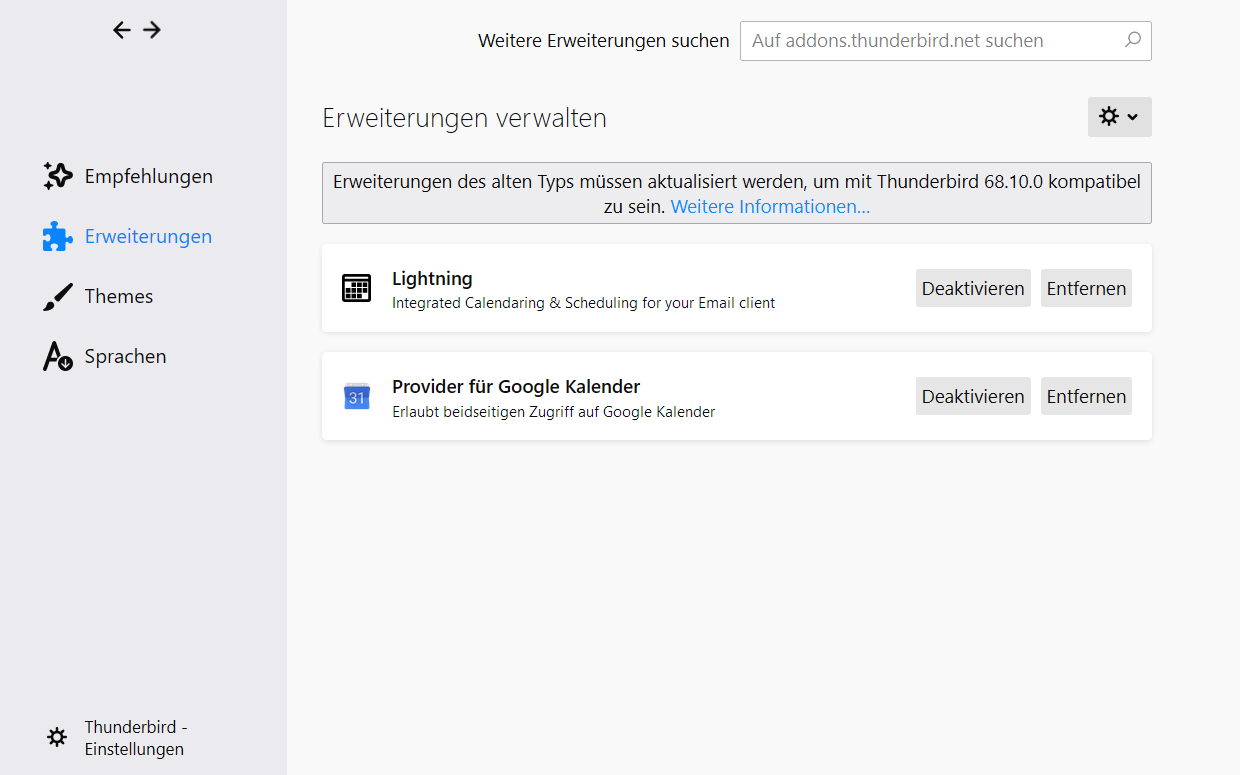The image size is (1240, 775).
Task: Open the Themes category
Action: (118, 297)
